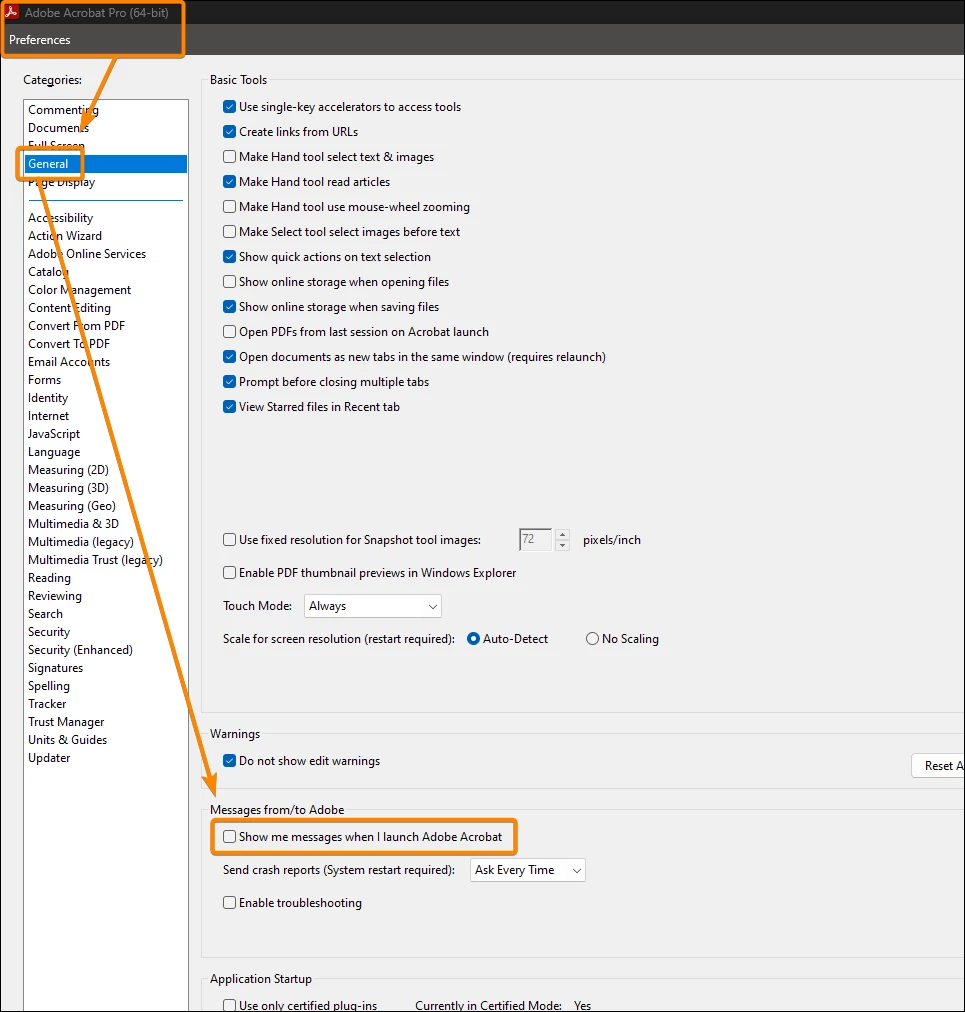965x1012 pixels.
Task: Click the Reset All Warnings button
Action: (938, 765)
